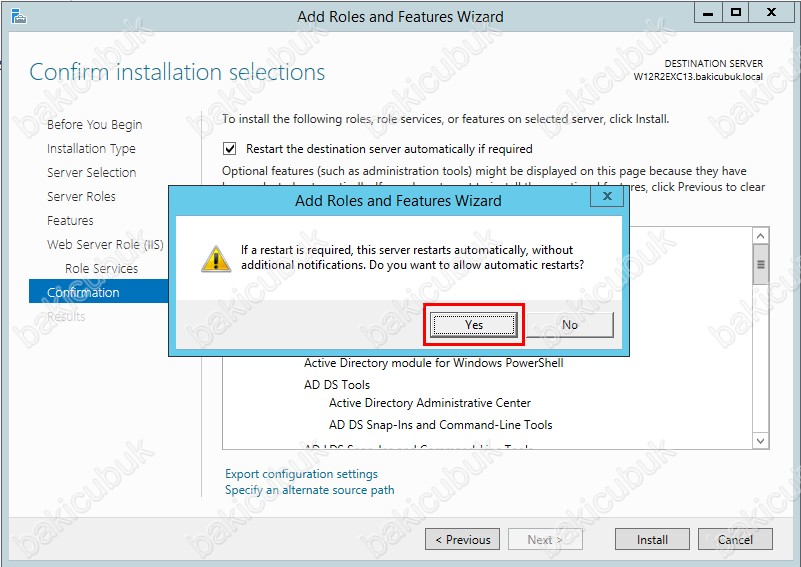Select the Before You Begin step
Viewport: 801px width, 567px height.
(94, 125)
